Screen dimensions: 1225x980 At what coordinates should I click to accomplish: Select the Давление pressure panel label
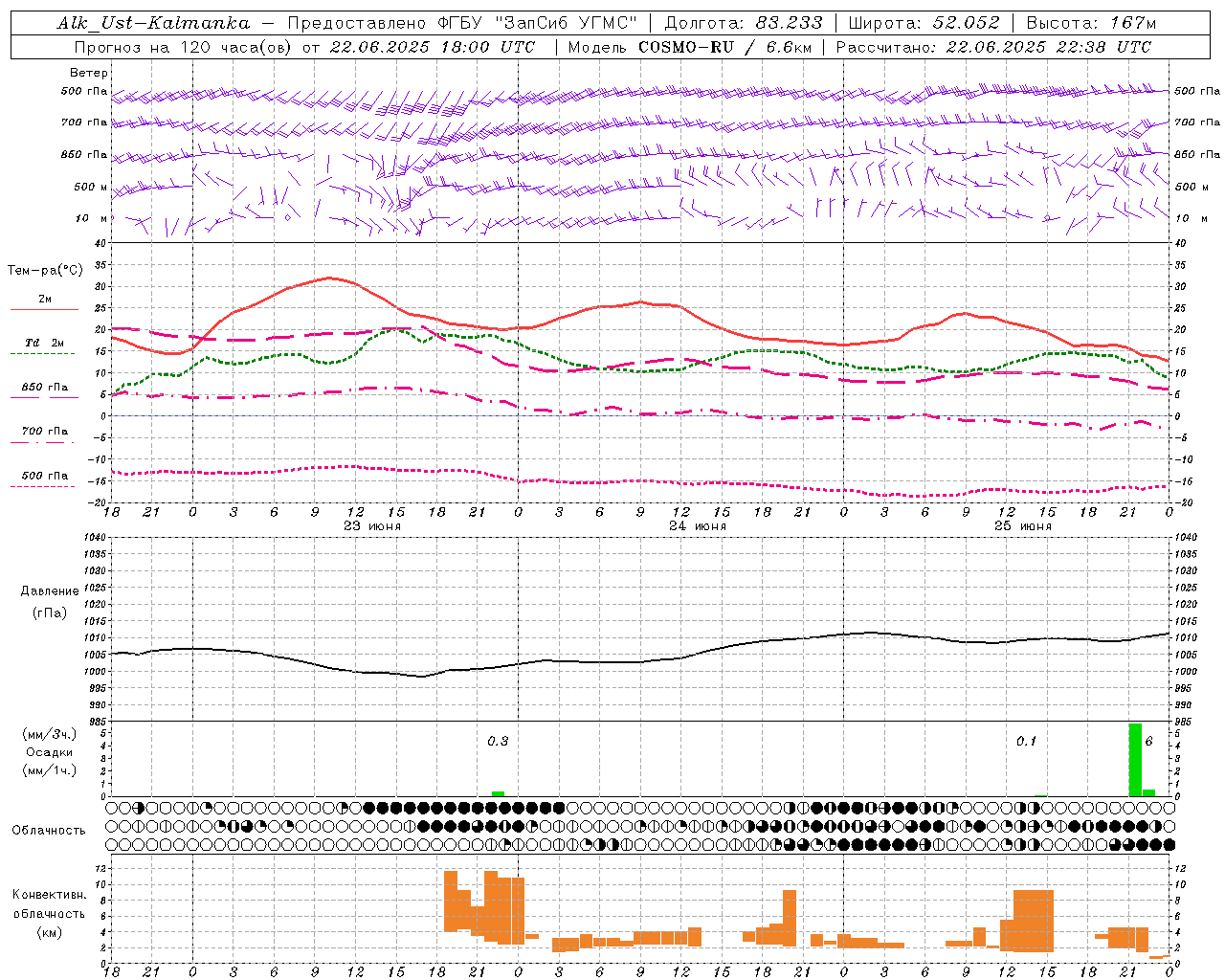click(x=50, y=590)
